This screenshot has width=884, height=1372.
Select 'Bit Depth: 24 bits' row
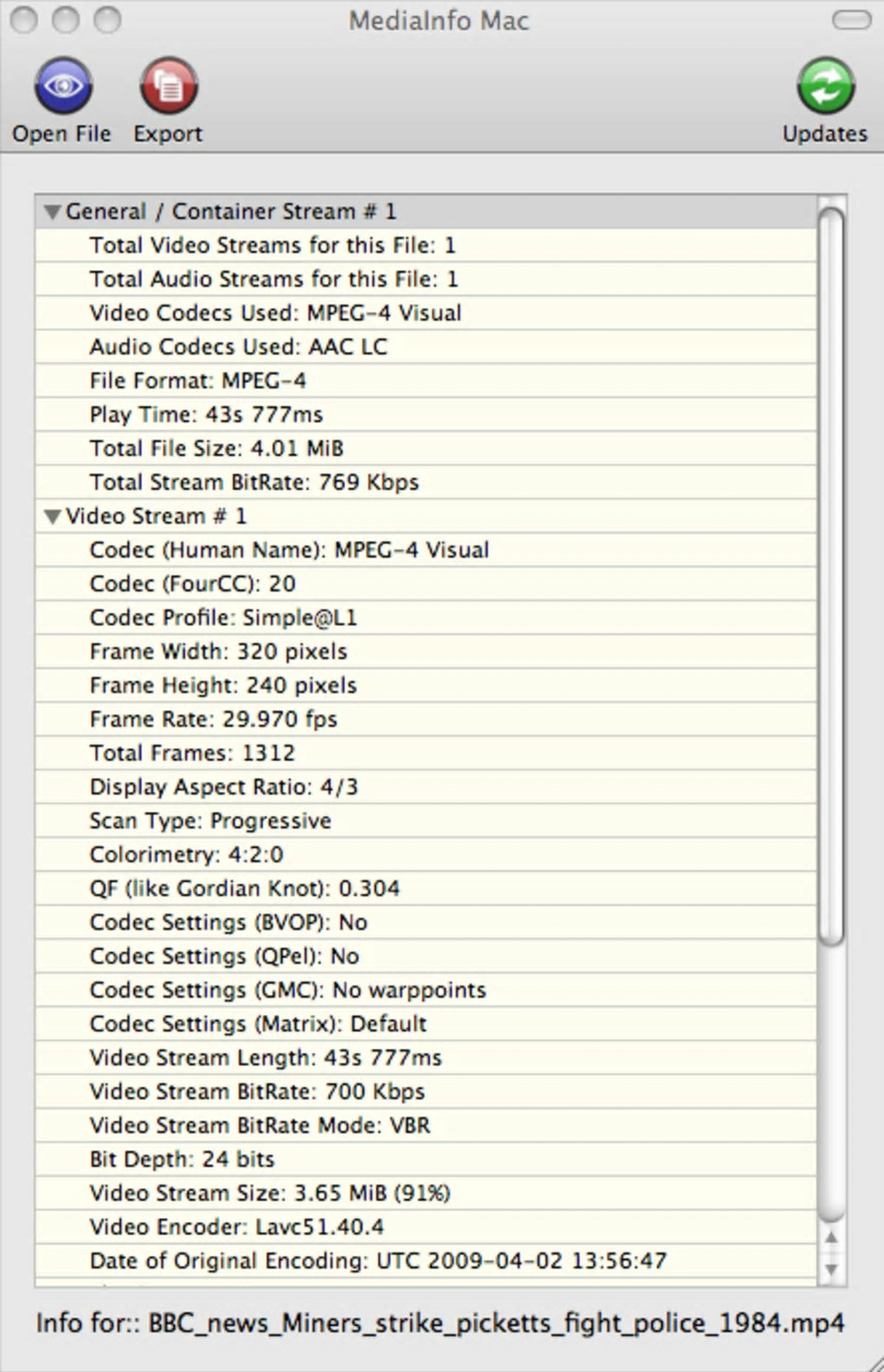point(426,1158)
